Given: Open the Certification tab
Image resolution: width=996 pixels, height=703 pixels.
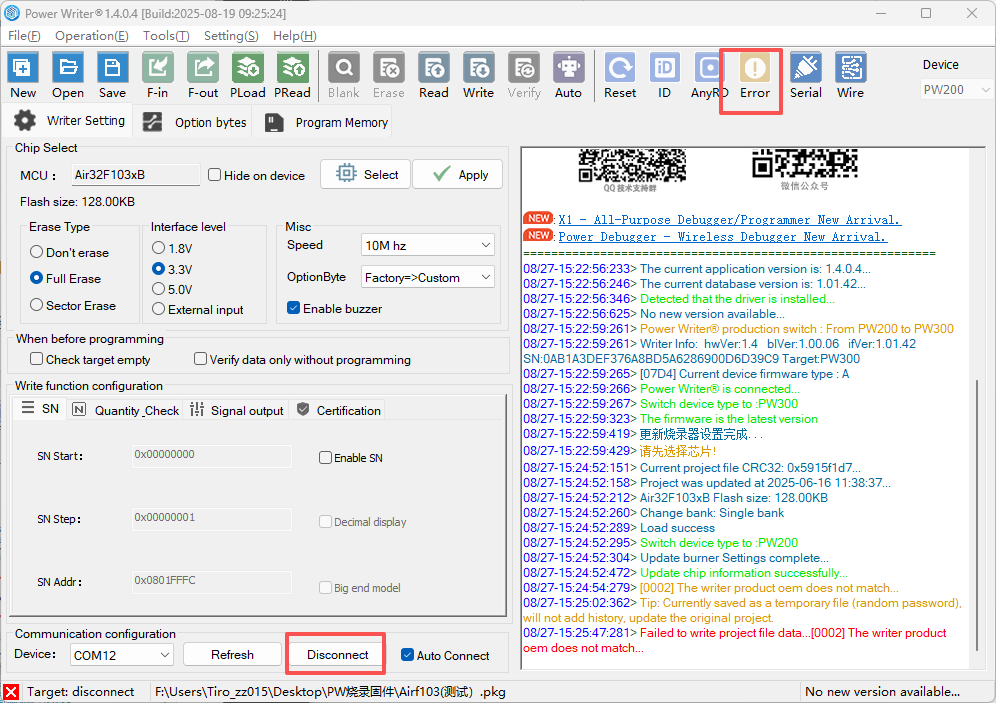Looking at the screenshot, I should click(339, 410).
